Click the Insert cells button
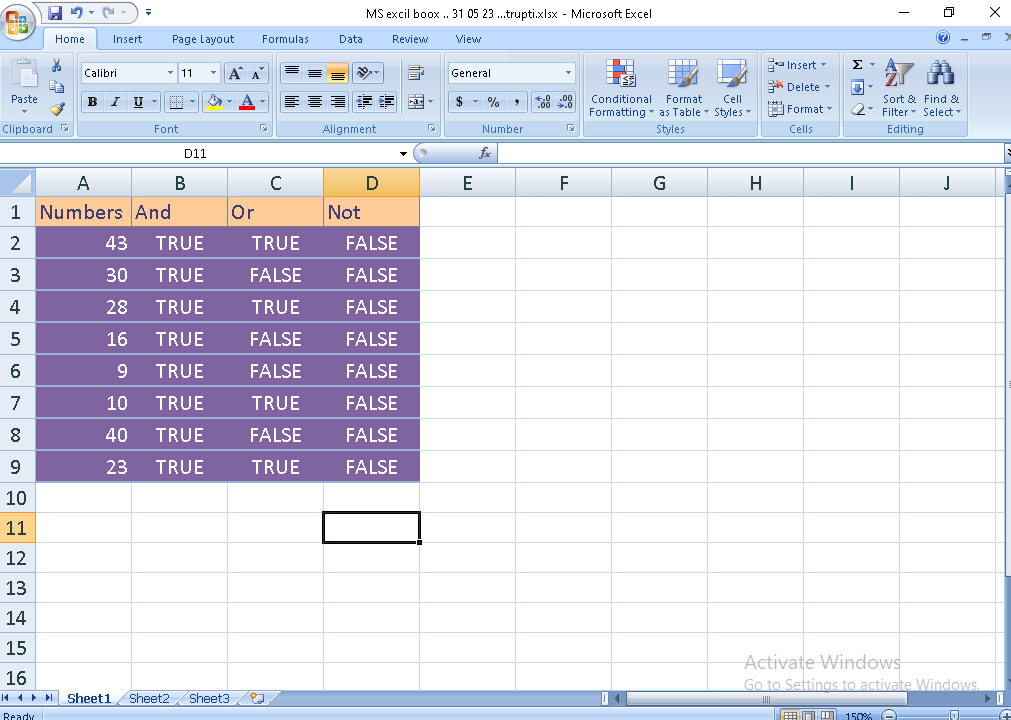 pyautogui.click(x=798, y=65)
